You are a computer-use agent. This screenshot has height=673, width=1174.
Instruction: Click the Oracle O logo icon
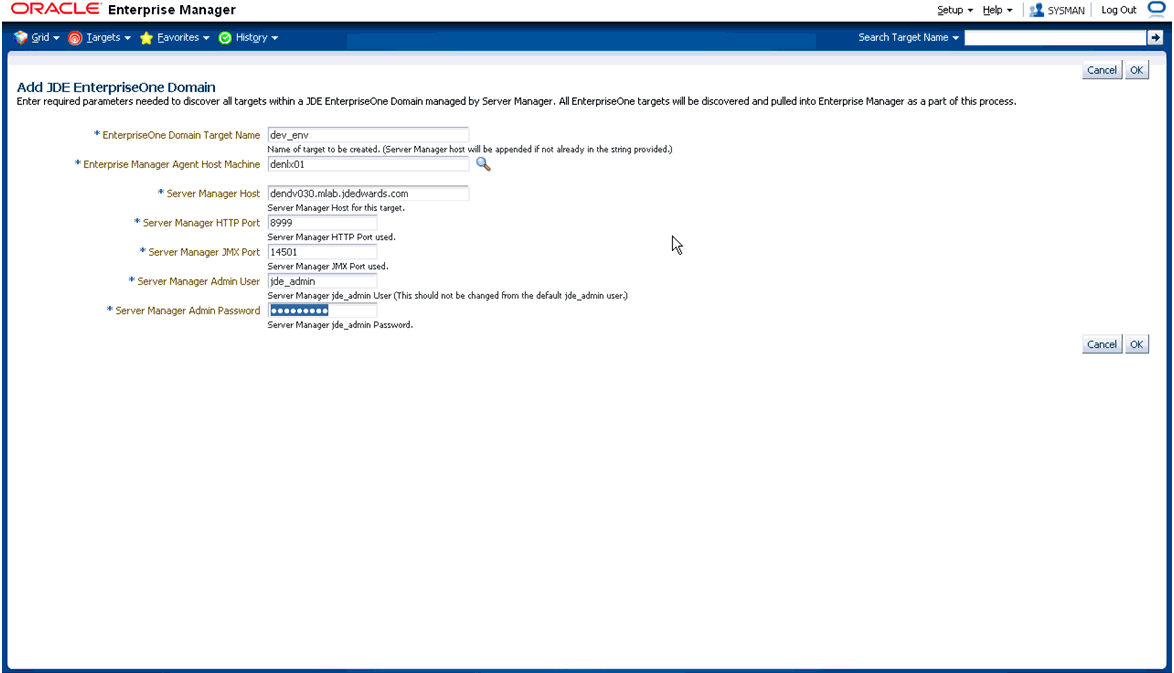click(1156, 10)
